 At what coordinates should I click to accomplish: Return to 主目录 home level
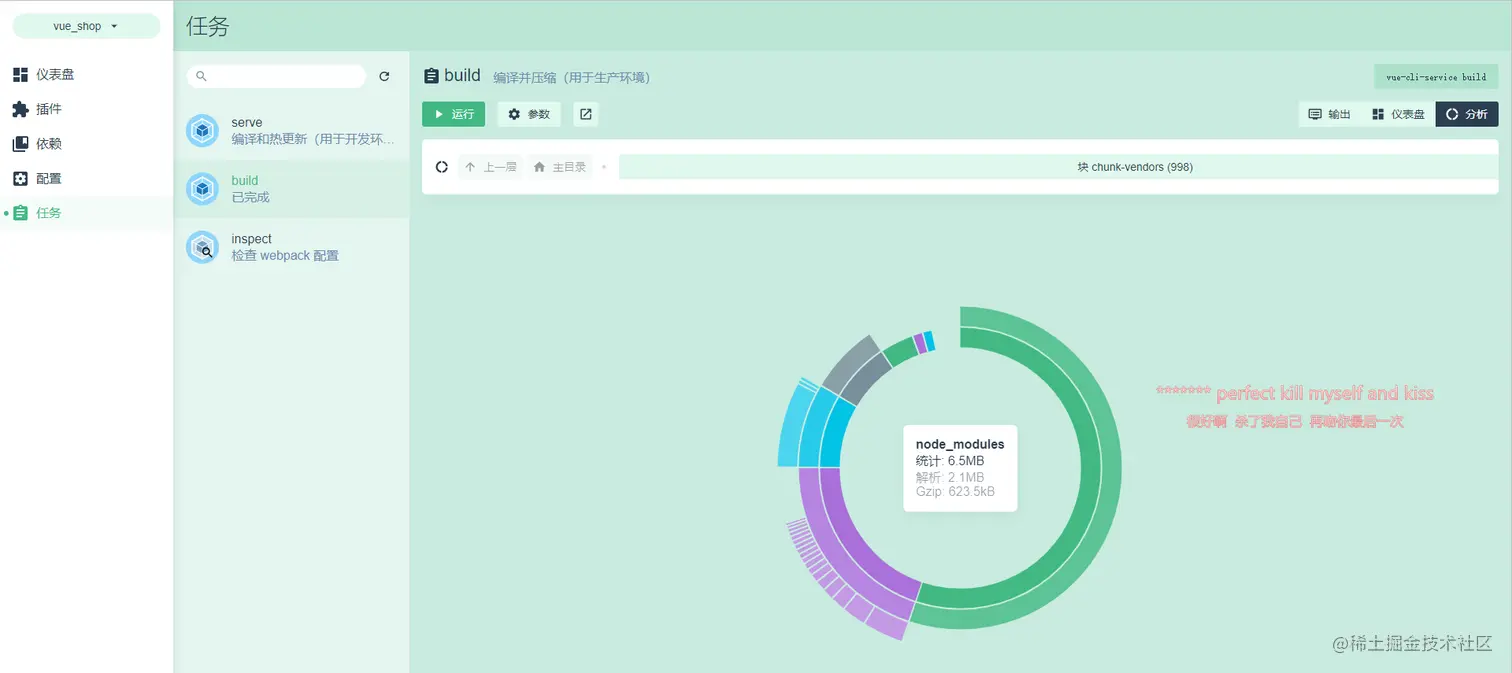(560, 167)
